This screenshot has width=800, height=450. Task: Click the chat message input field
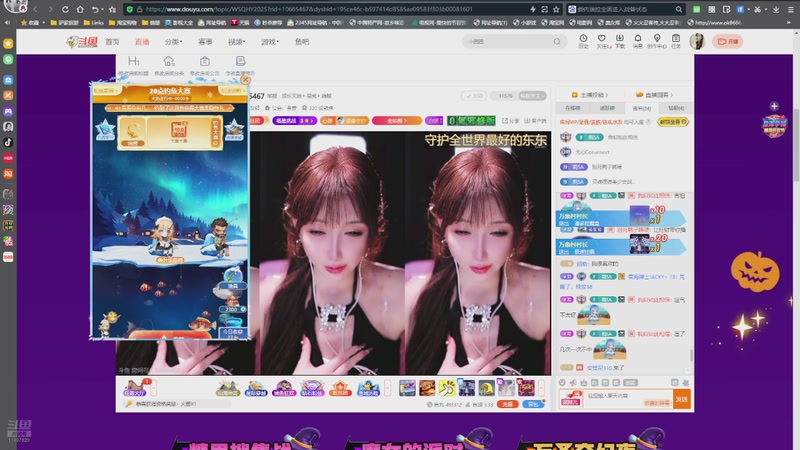(628, 398)
